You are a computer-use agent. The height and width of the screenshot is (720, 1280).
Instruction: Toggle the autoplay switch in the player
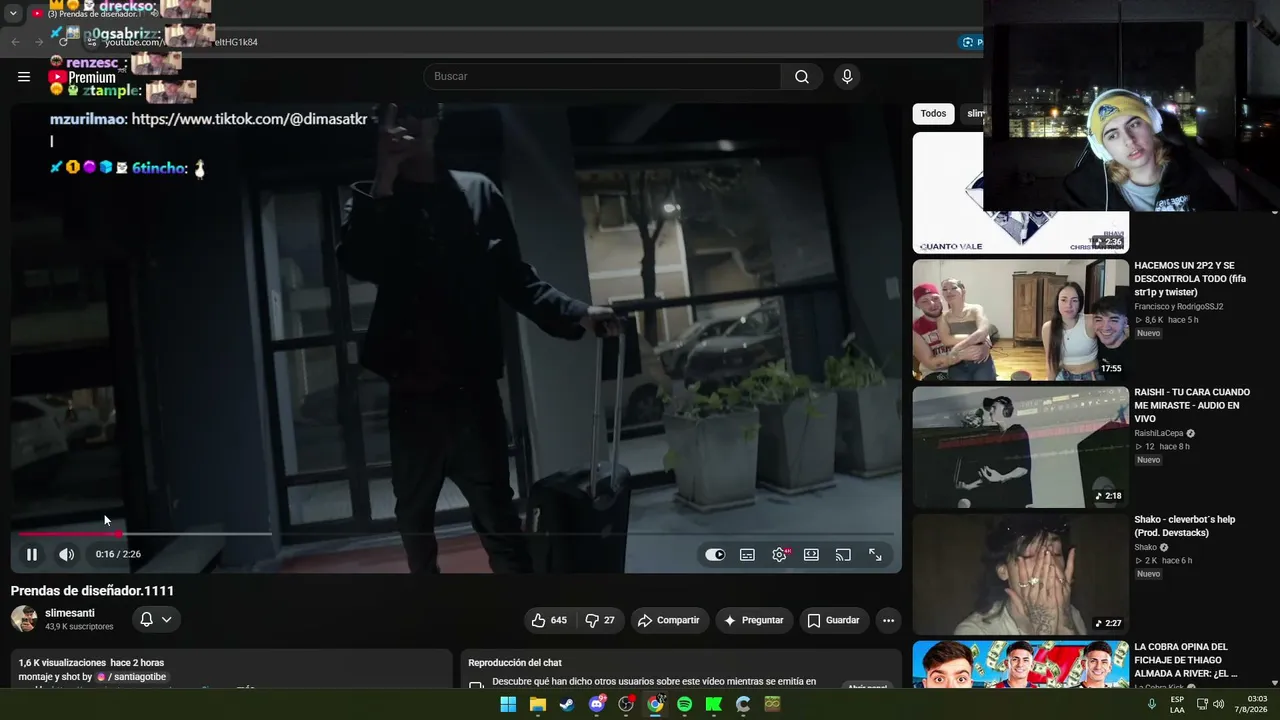click(x=715, y=555)
